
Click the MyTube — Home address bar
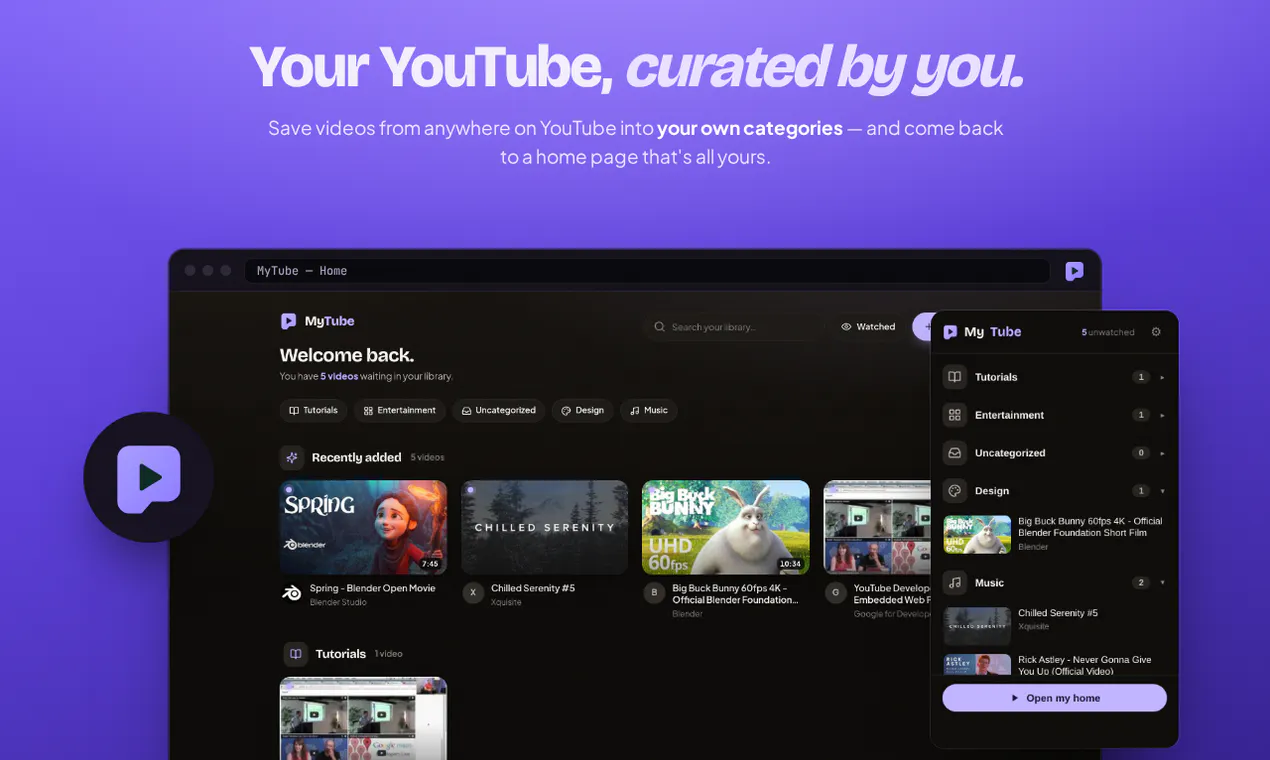647,271
